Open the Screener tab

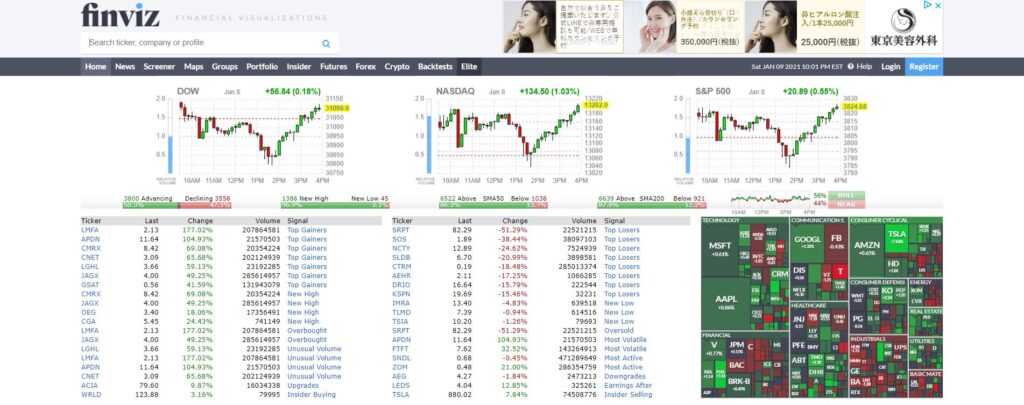tap(159, 67)
